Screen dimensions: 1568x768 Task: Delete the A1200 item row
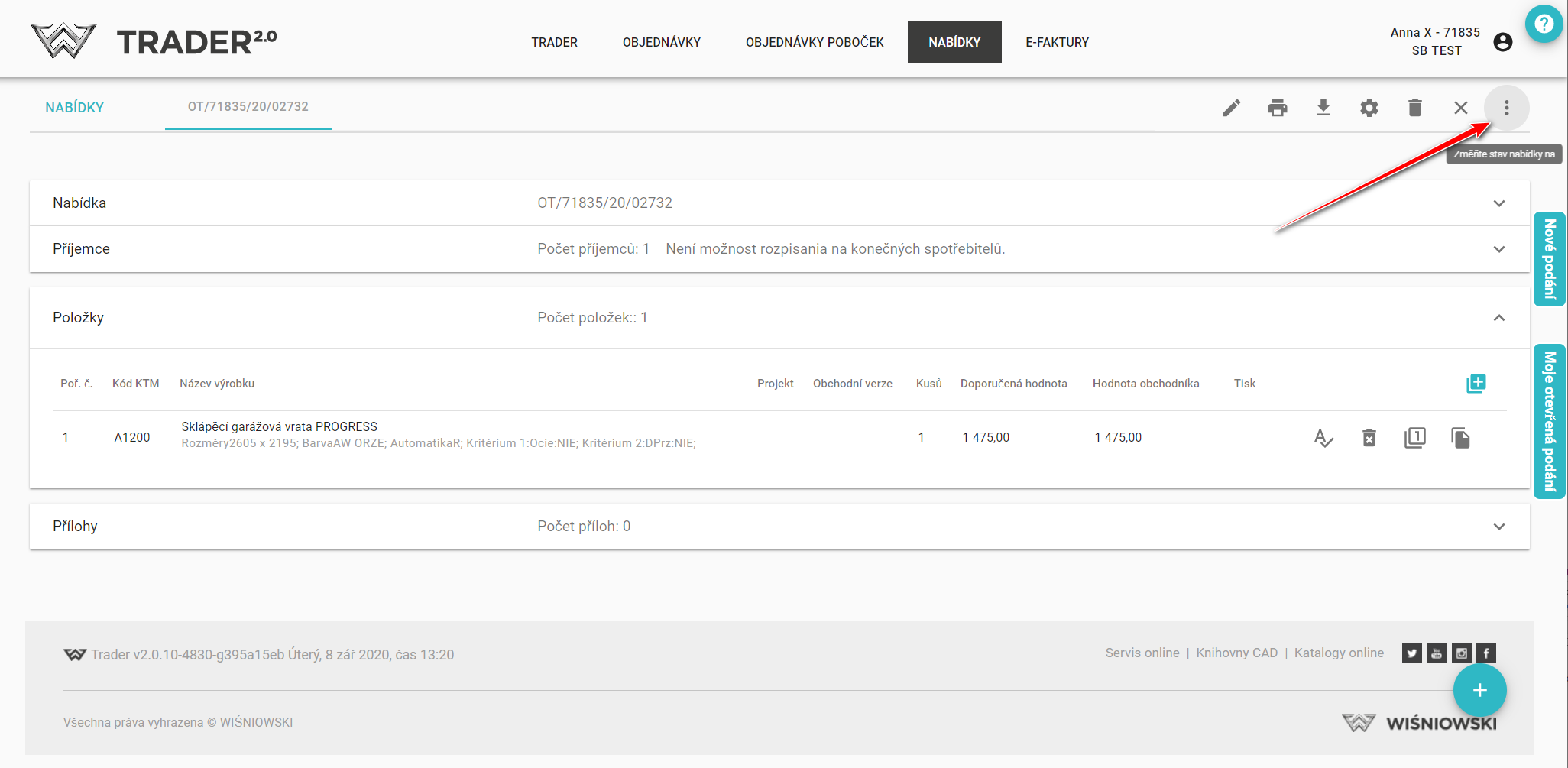point(1369,438)
